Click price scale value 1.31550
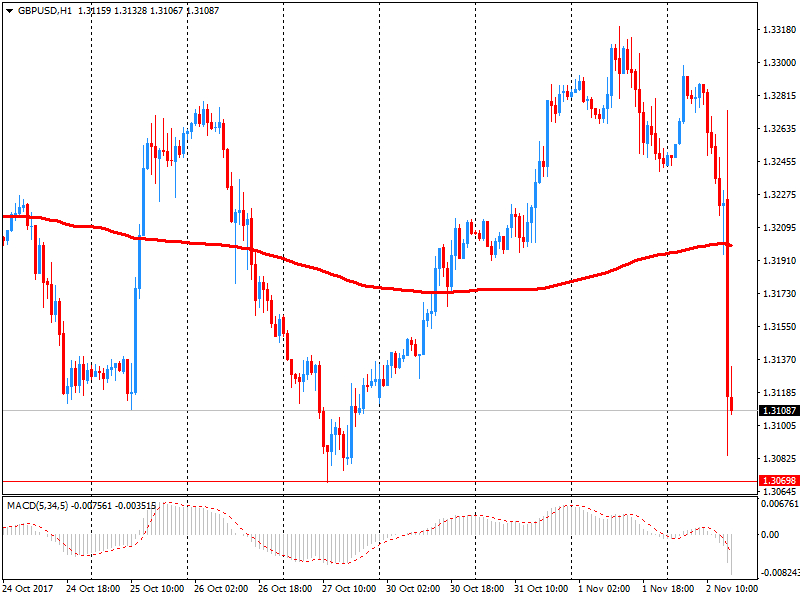This screenshot has width=800, height=600. tap(779, 327)
